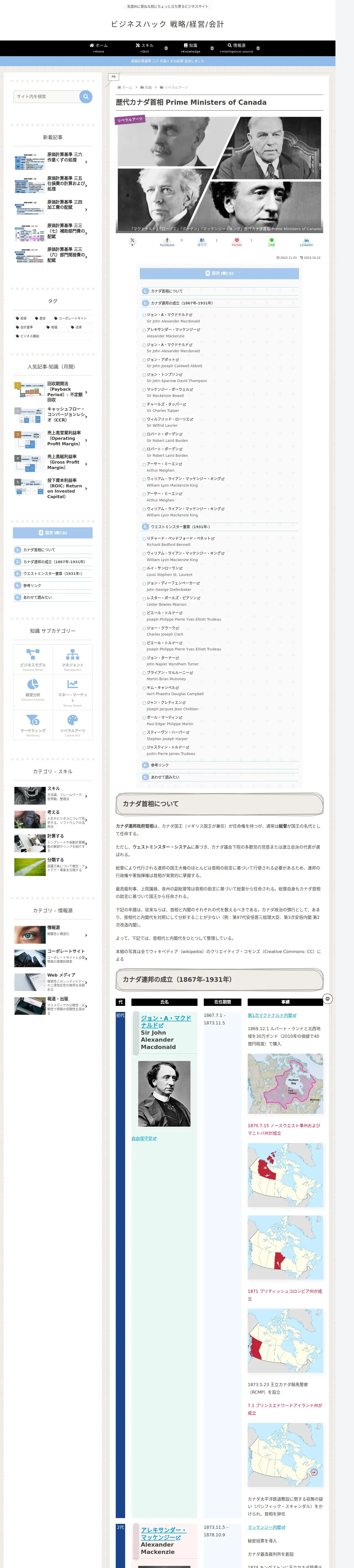354x1568 pixels.
Task: Collapse the sidebar table of contents
Action: pos(53,533)
